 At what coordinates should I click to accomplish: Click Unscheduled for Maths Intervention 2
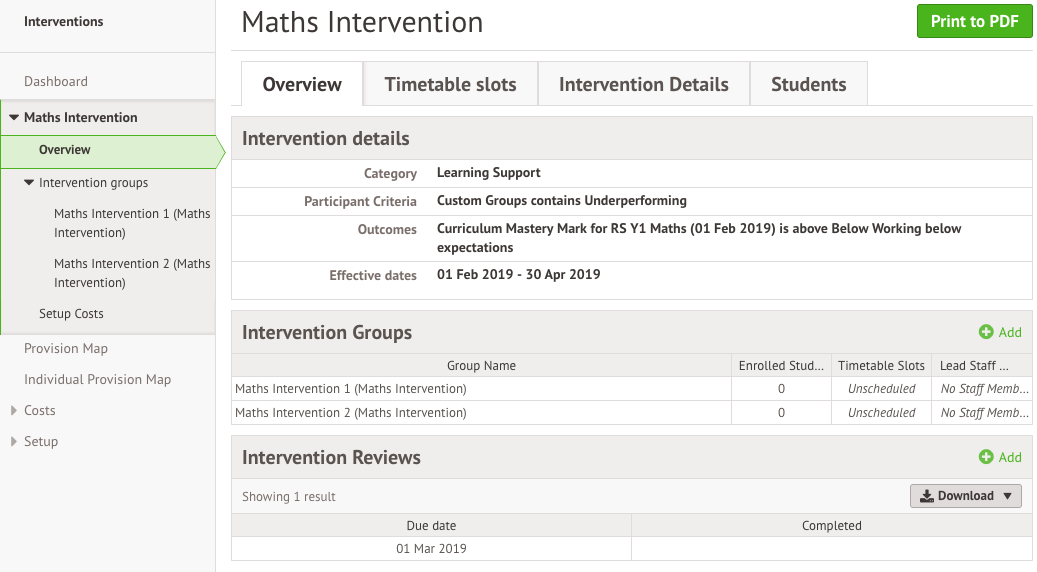pos(882,413)
